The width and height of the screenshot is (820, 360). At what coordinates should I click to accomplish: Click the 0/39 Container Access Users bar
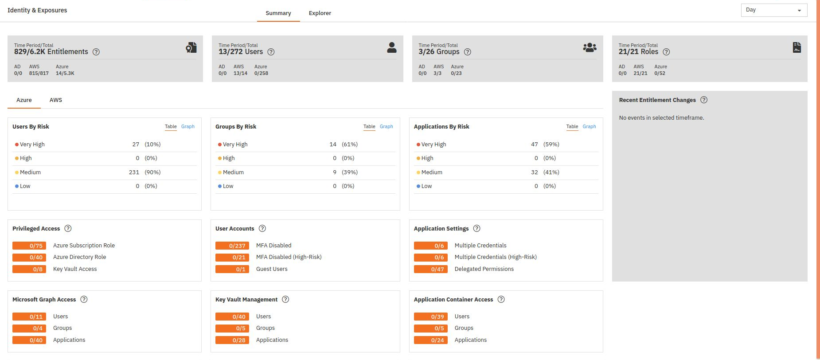(x=430, y=317)
